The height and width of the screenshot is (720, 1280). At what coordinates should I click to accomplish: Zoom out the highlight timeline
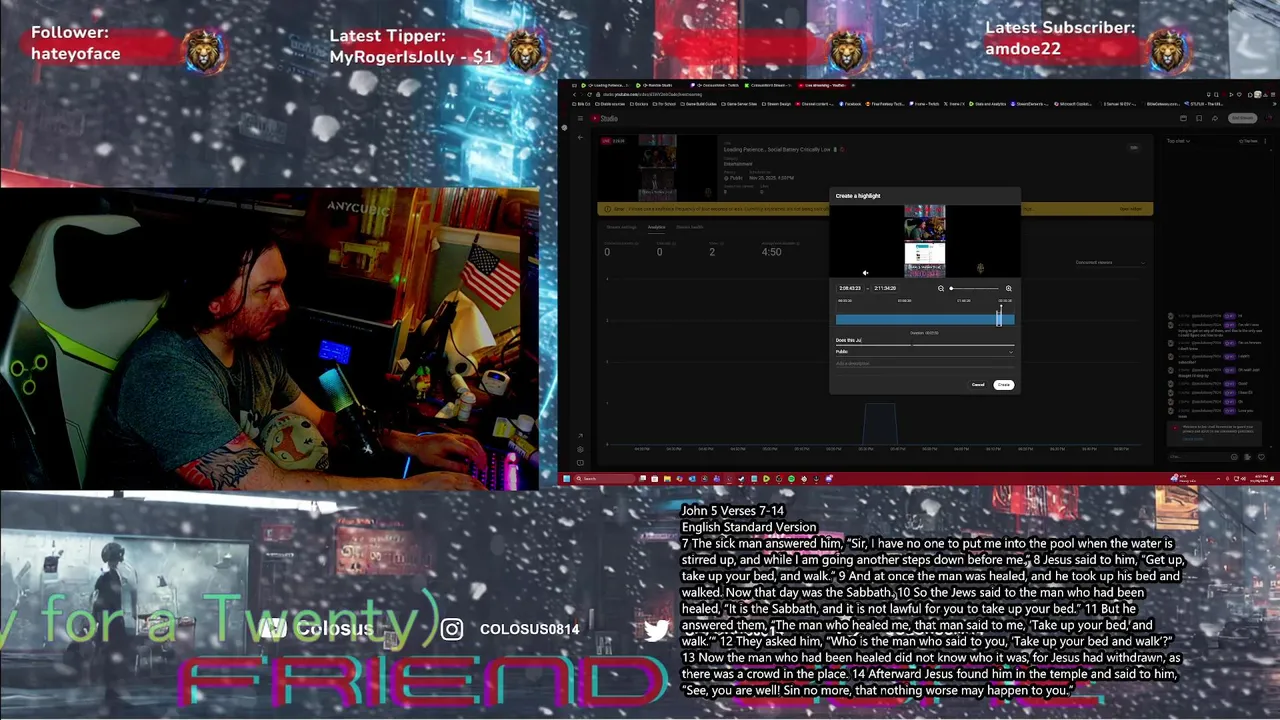tap(941, 288)
